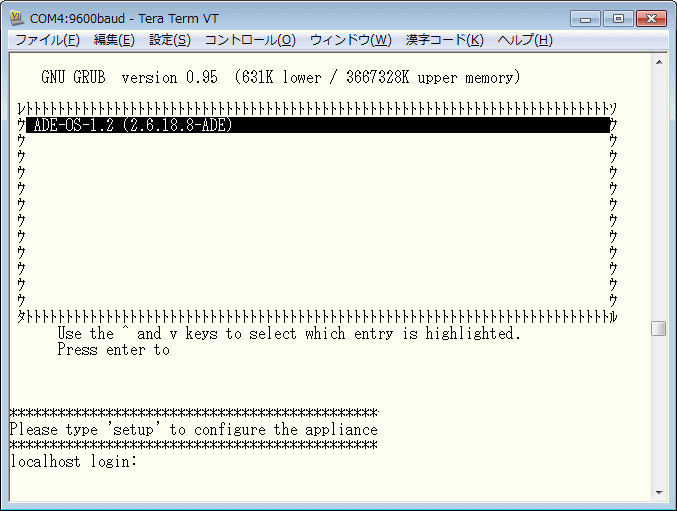Click the GNU GRUB version header text
The height and width of the screenshot is (511, 677).
[x=281, y=77]
